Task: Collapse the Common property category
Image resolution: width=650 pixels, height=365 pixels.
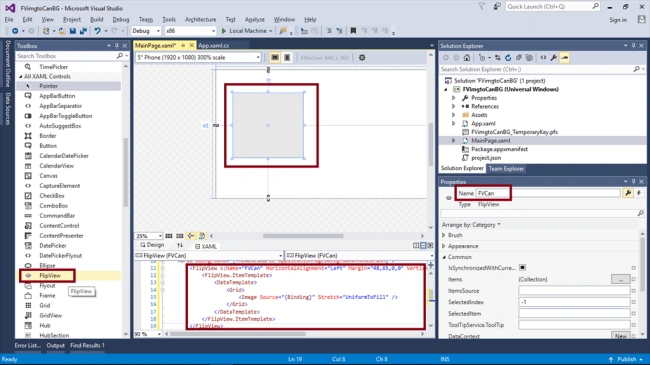Action: click(444, 257)
